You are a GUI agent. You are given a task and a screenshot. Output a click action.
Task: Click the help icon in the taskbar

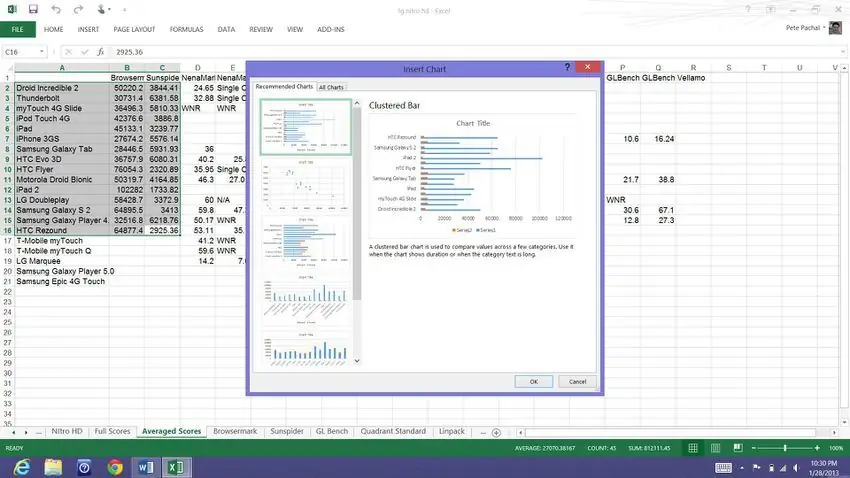[x=84, y=467]
